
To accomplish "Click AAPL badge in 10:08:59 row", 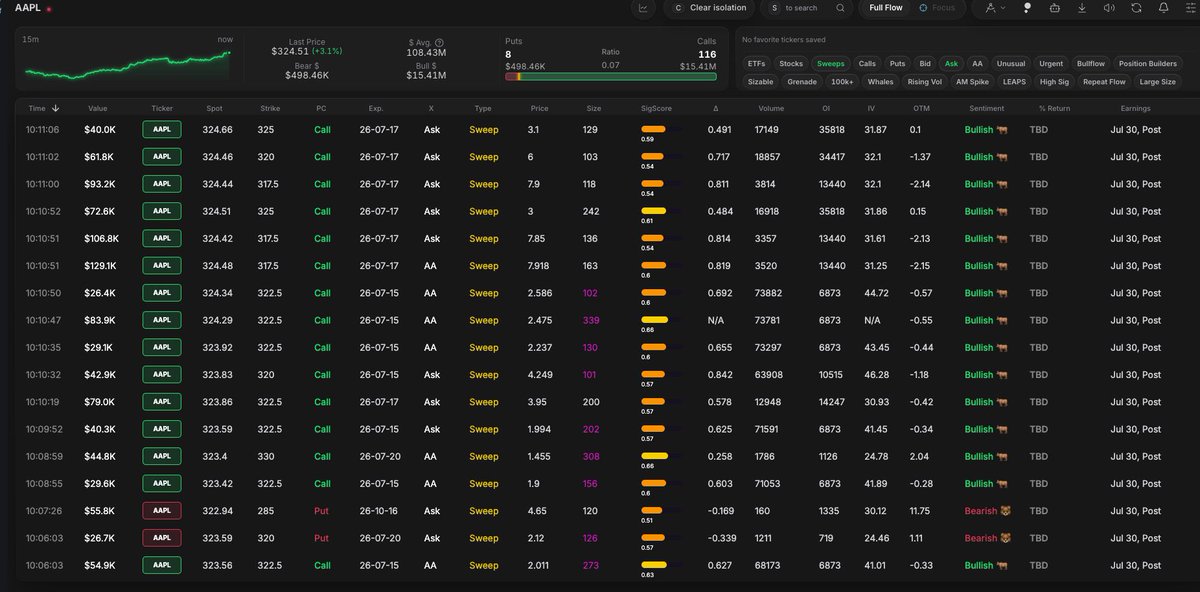I will (x=162, y=456).
